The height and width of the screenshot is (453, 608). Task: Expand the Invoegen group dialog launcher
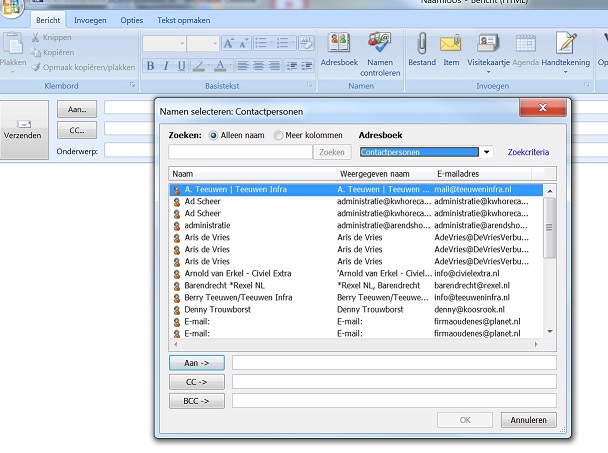586,85
